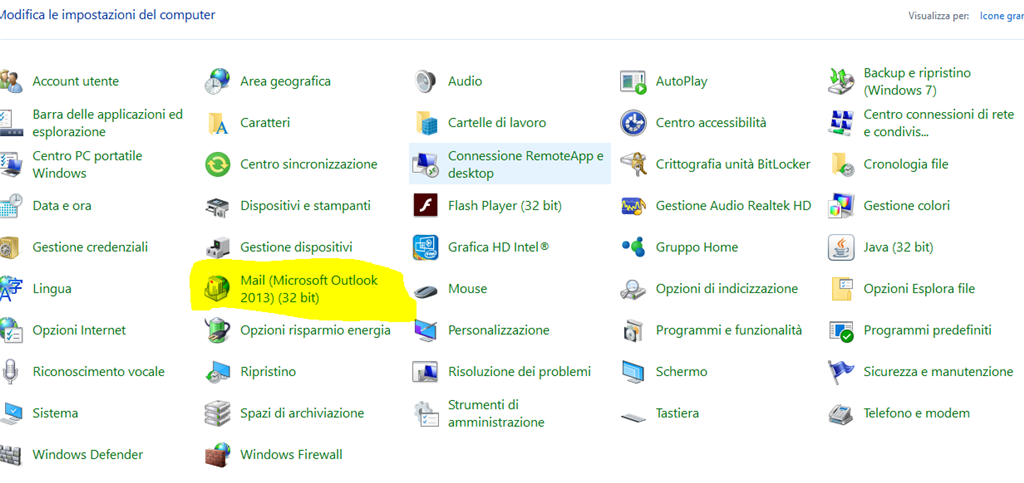Open the Connessione RemoteApp e desktop icon
The image size is (1024, 483).
pyautogui.click(x=425, y=164)
